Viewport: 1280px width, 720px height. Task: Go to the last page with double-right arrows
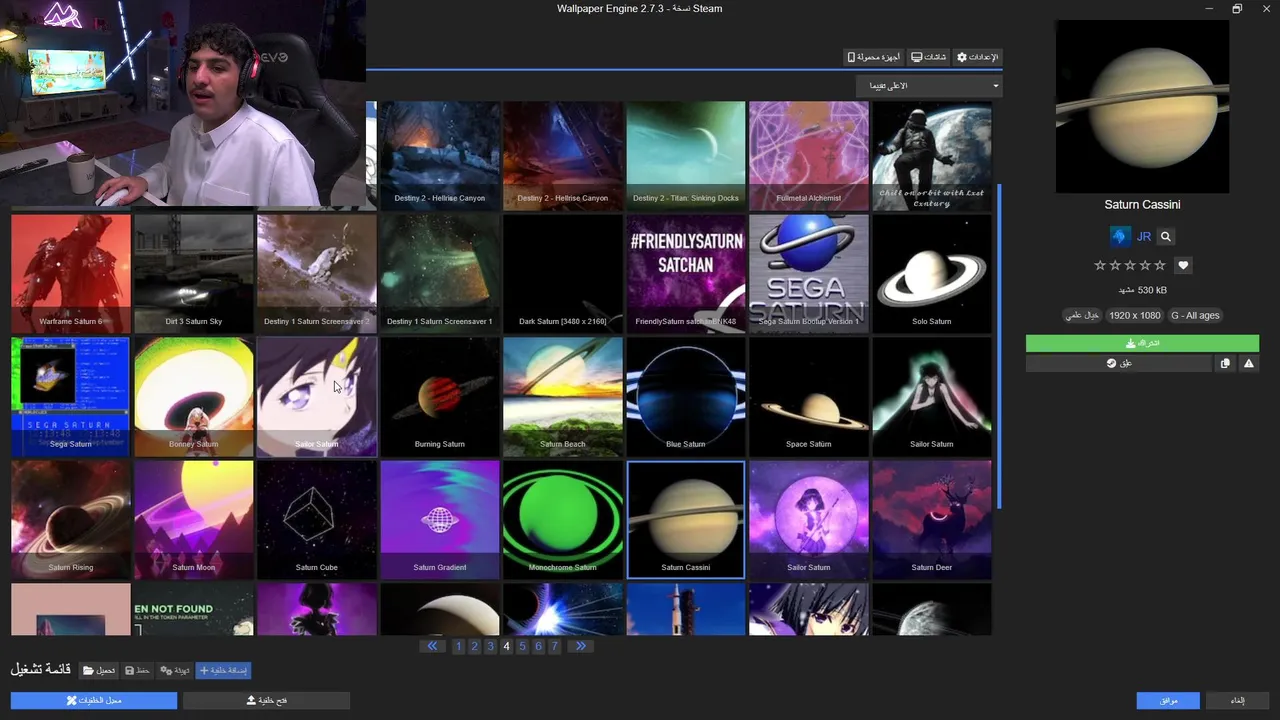[x=581, y=646]
